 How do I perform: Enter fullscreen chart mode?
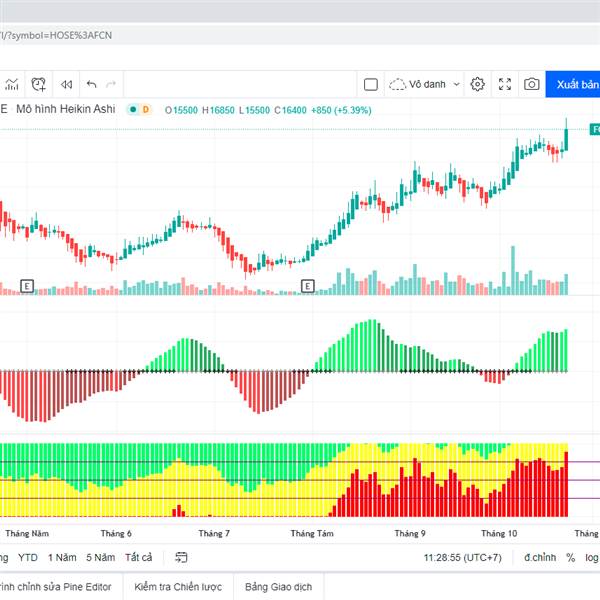click(505, 84)
